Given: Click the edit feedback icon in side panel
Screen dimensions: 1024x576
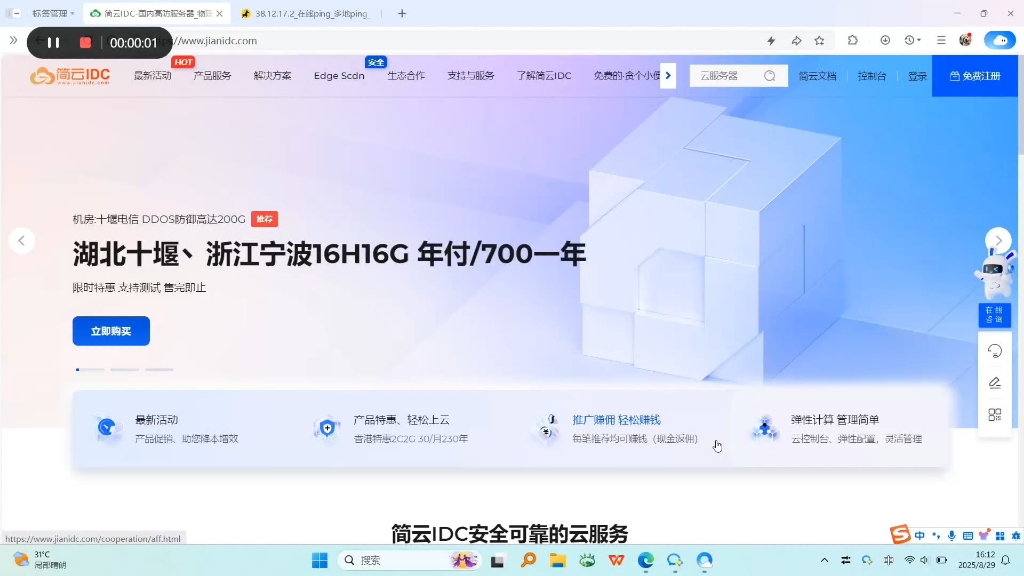Looking at the screenshot, I should click(995, 383).
